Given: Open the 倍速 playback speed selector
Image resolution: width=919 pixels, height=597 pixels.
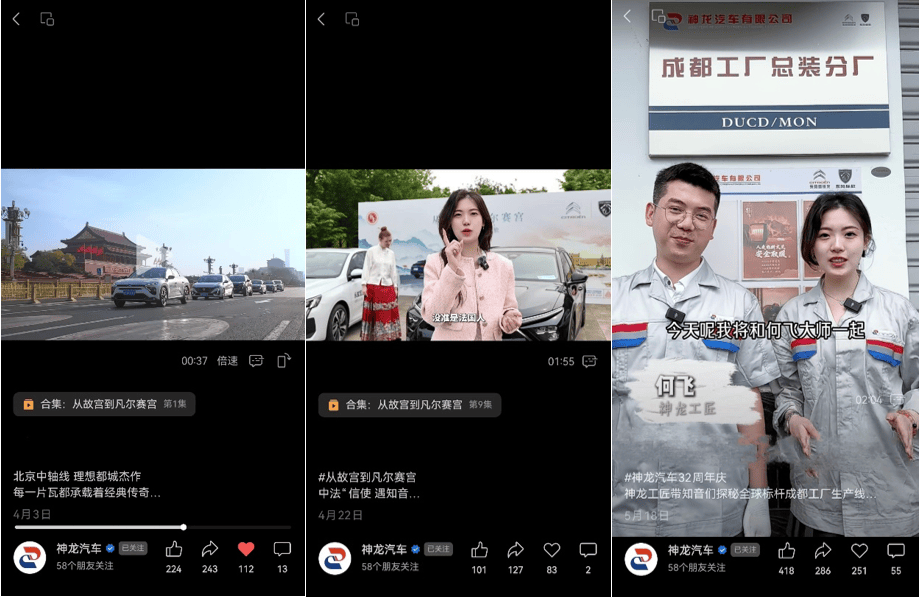Looking at the screenshot, I should [227, 361].
